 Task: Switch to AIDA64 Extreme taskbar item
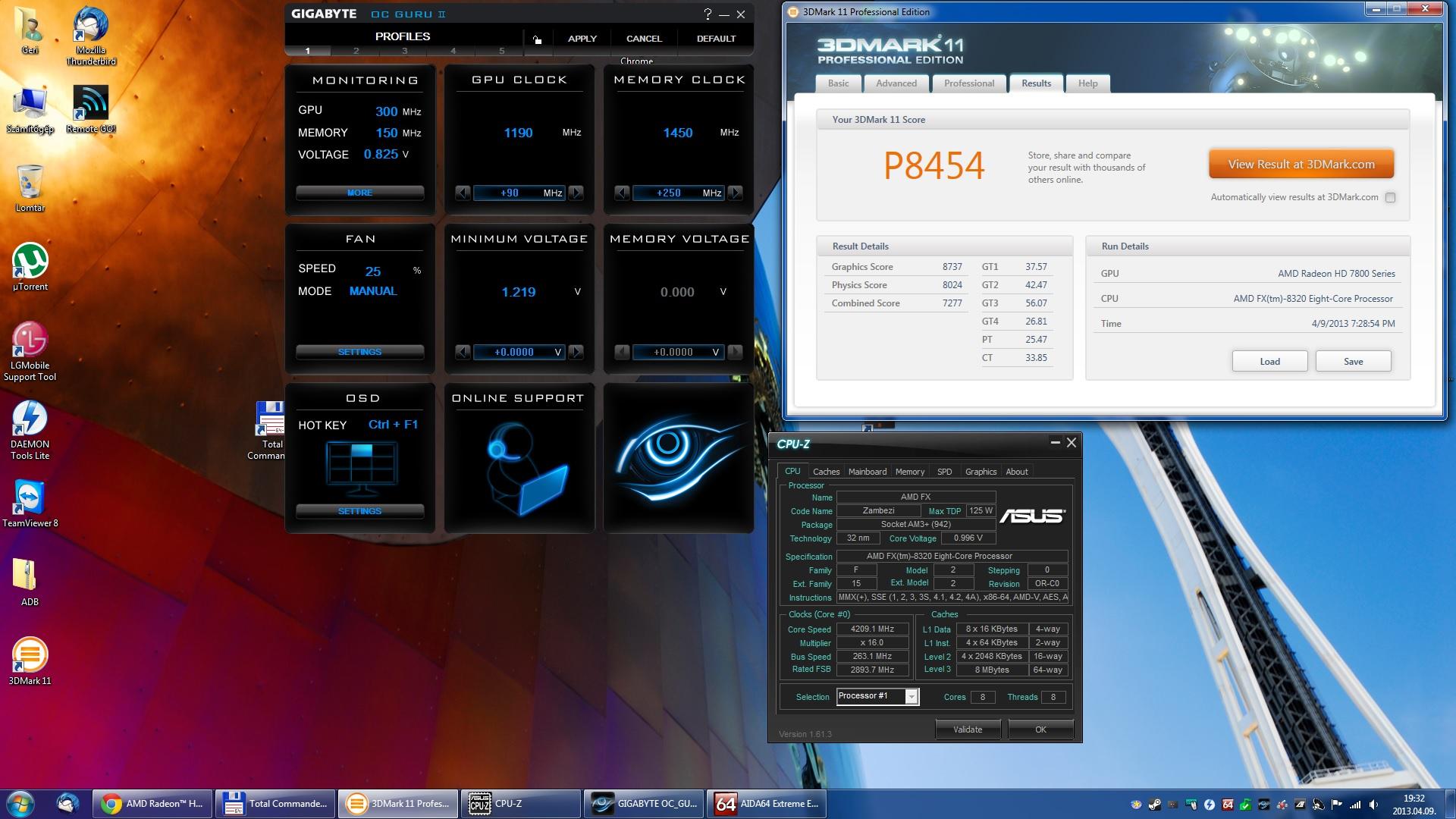[x=767, y=804]
